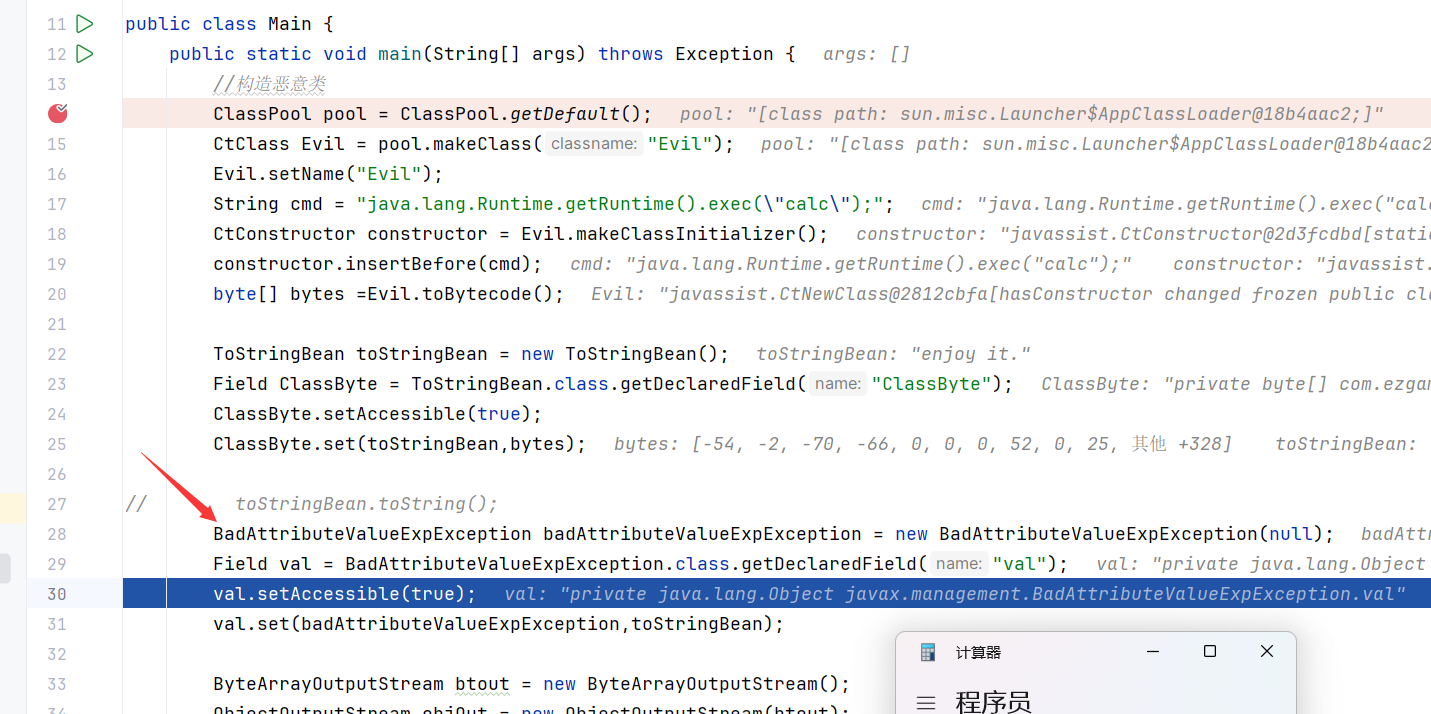Click the 其他 +328 inline bytes expander
This screenshot has width=1431, height=714.
pos(1178,444)
